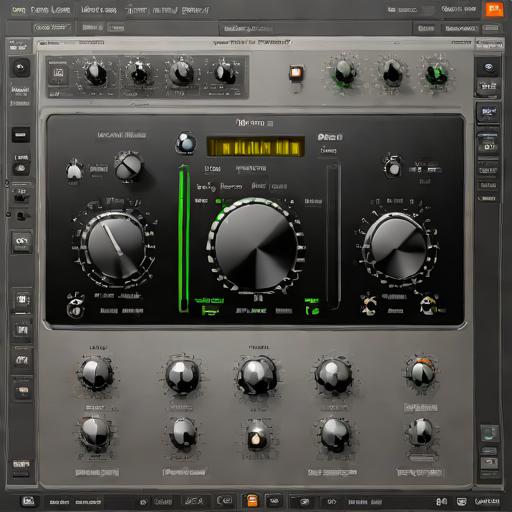Viewport: 512px width, 512px height.
Task: Click the green-tinted icon near the right sidebar bottom
Action: click(x=489, y=433)
